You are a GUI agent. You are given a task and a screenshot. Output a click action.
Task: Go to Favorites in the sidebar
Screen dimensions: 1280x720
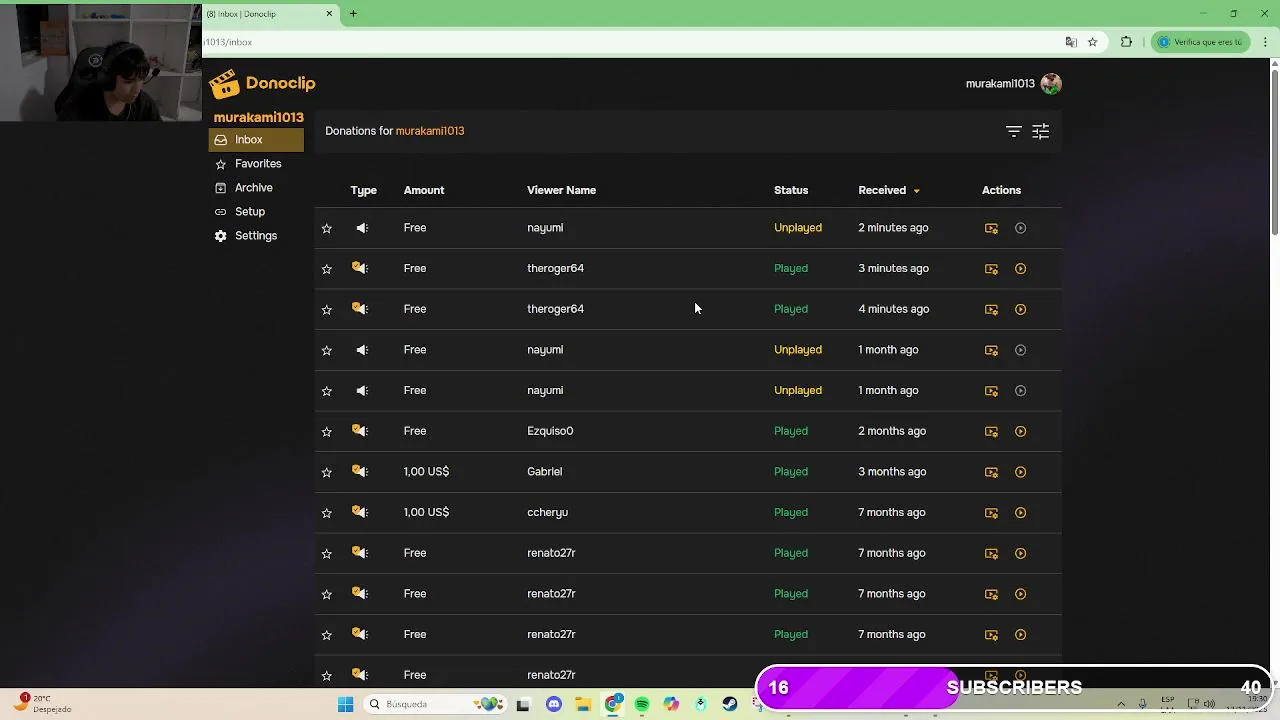point(256,164)
